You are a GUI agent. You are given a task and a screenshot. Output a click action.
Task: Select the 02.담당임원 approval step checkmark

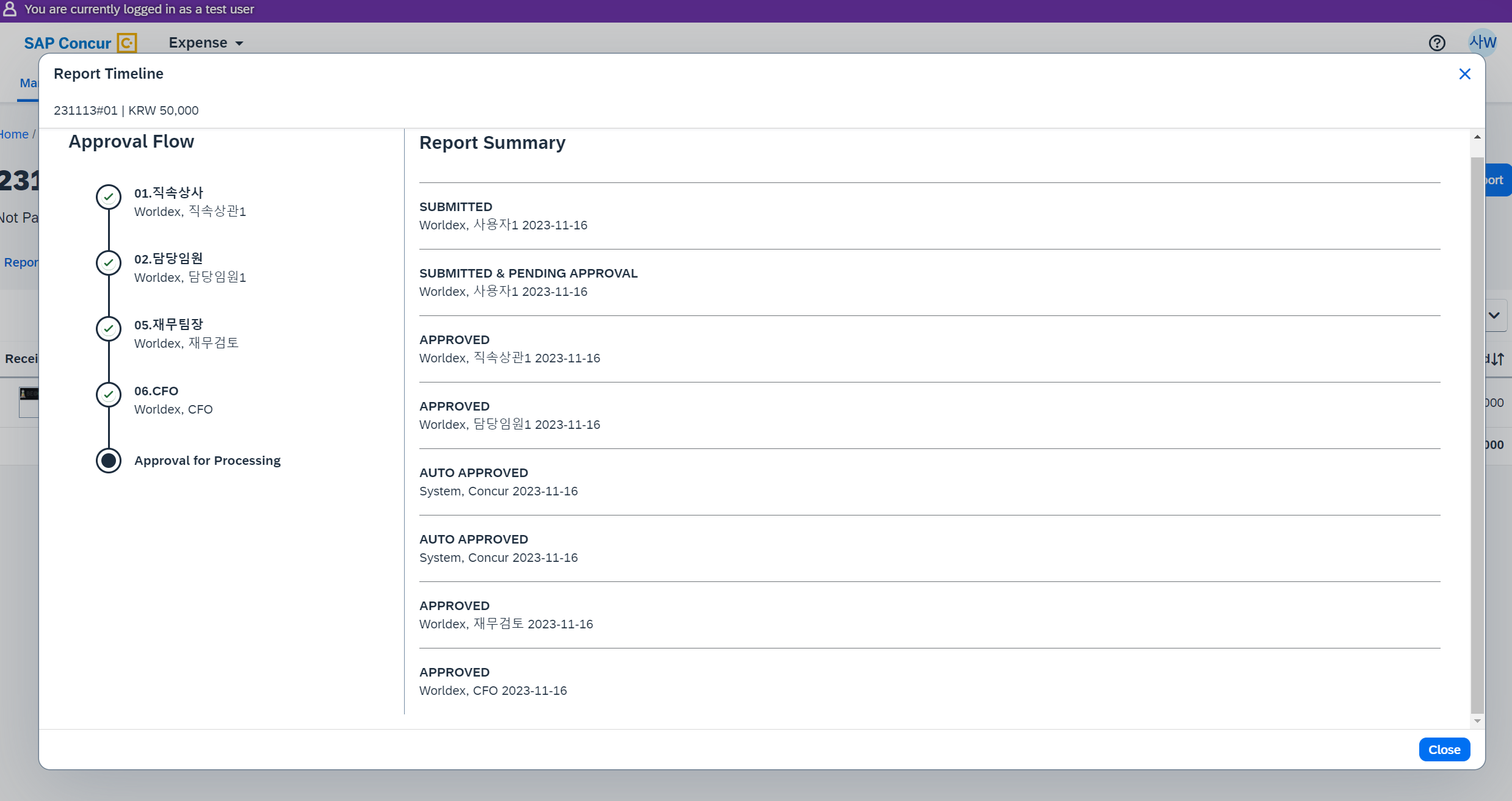109,263
